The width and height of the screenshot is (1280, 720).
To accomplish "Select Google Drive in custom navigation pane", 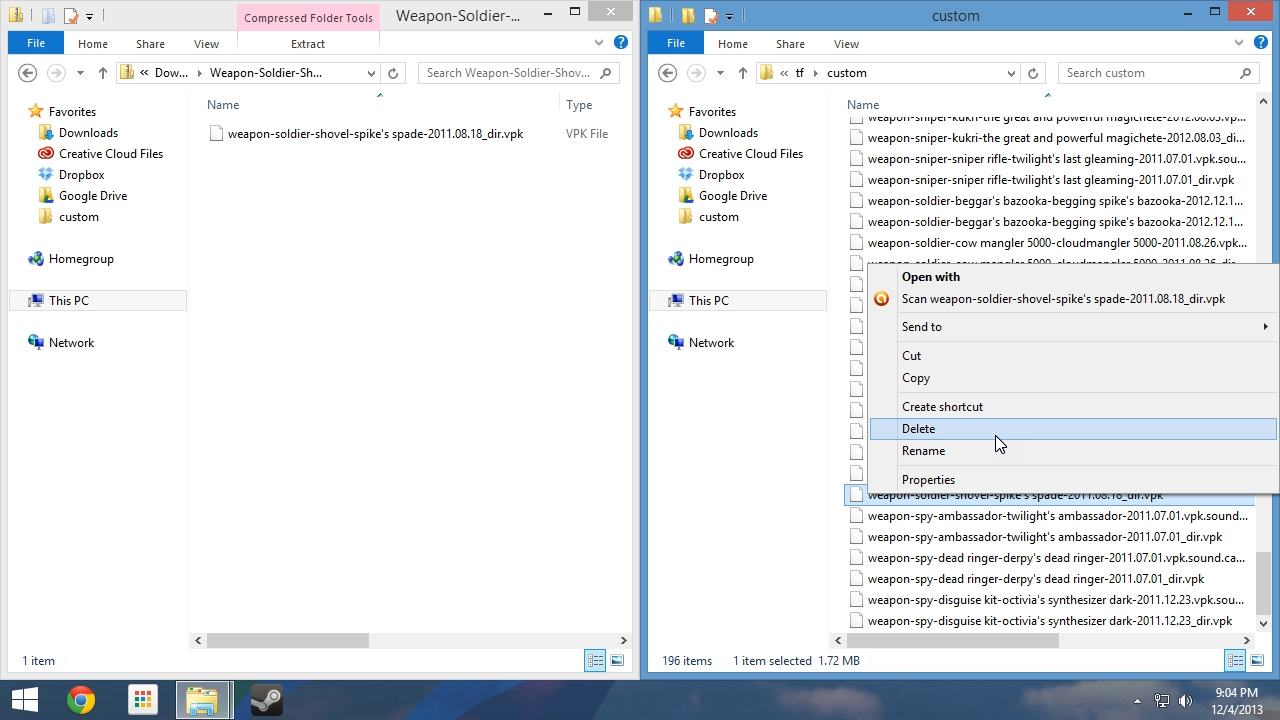I will (732, 196).
